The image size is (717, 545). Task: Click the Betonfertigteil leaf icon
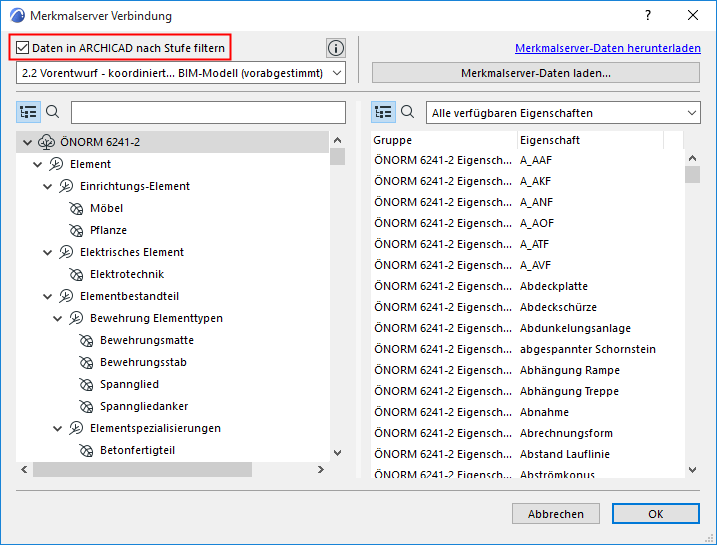click(86, 450)
